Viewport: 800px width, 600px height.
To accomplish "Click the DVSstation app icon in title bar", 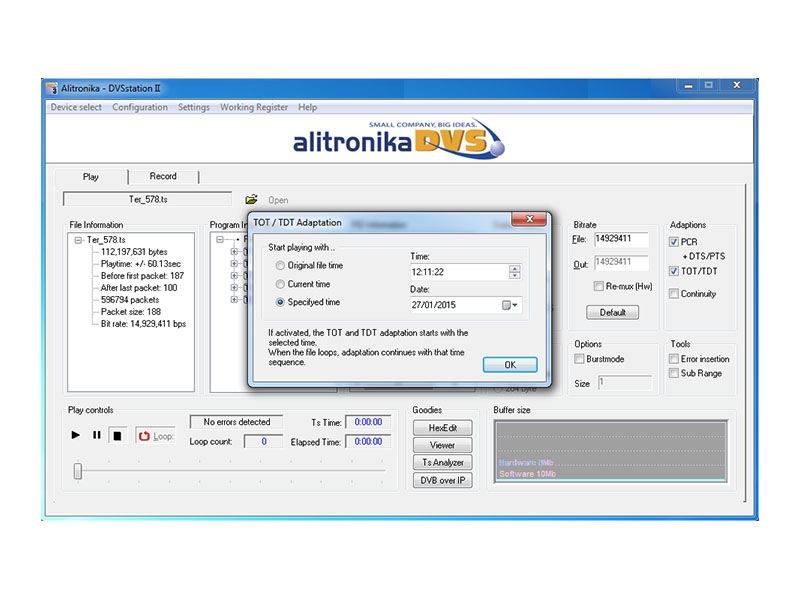I will pos(52,88).
